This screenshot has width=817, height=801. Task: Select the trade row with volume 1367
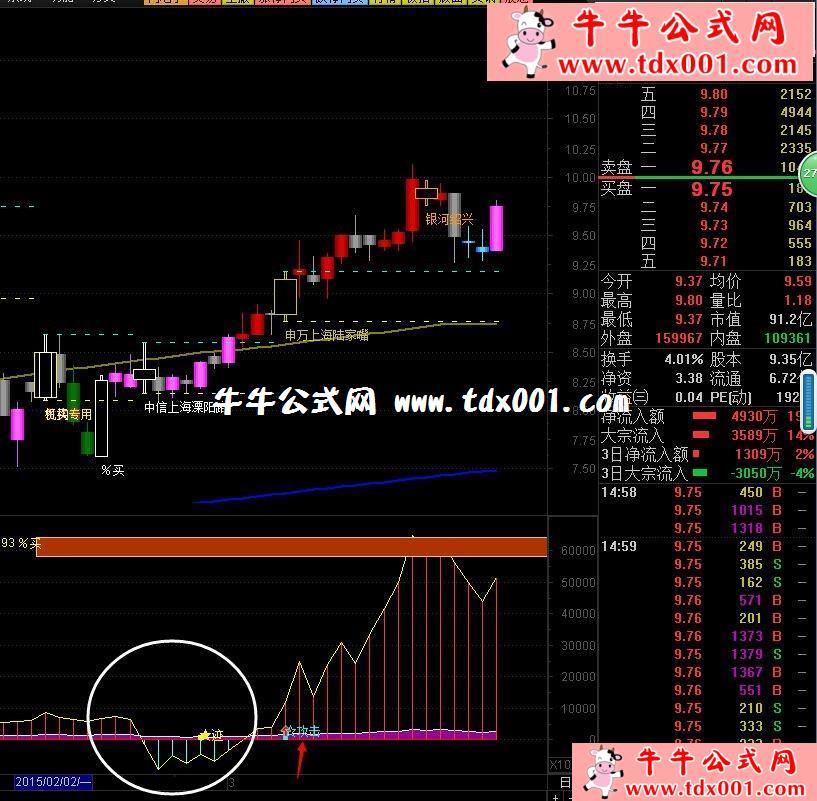tap(706, 672)
